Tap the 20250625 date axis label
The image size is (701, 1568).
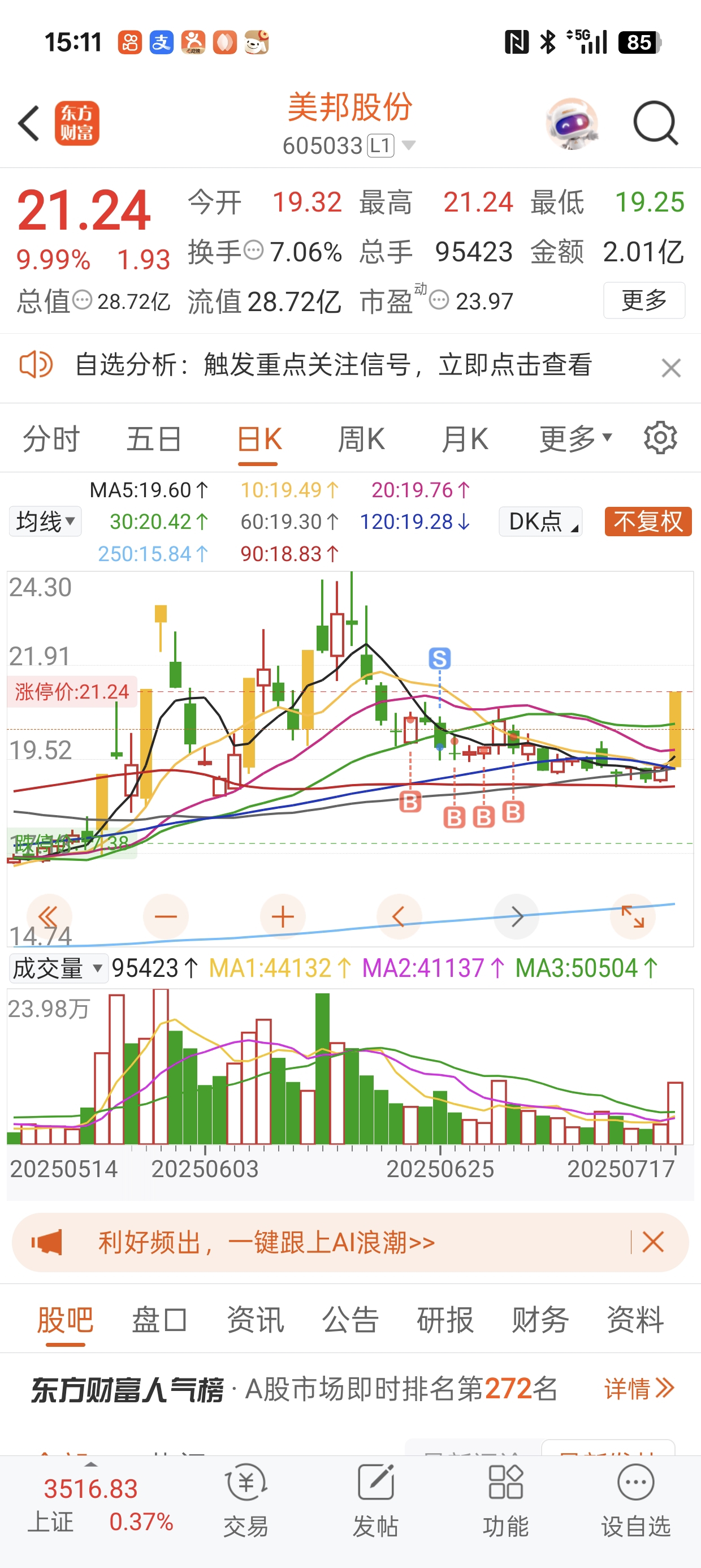coord(440,1169)
